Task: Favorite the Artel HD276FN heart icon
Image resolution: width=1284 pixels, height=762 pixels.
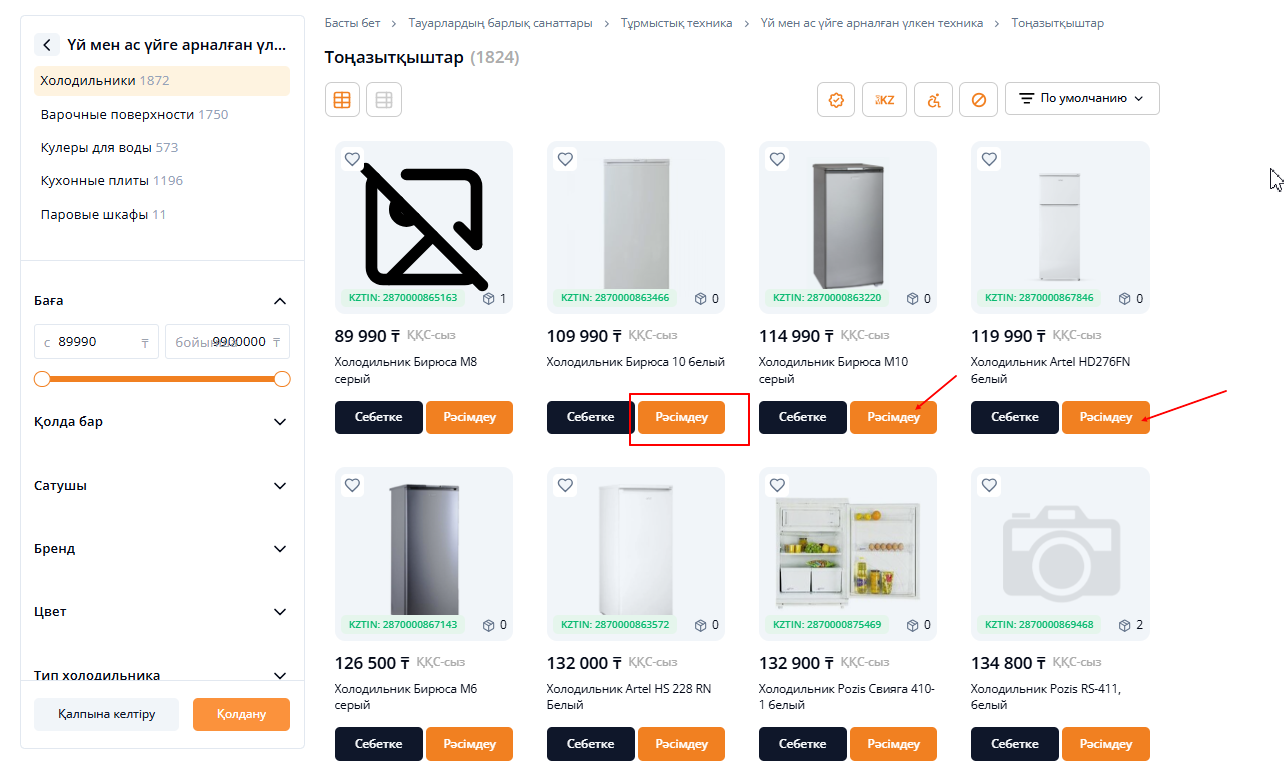Action: [x=989, y=158]
